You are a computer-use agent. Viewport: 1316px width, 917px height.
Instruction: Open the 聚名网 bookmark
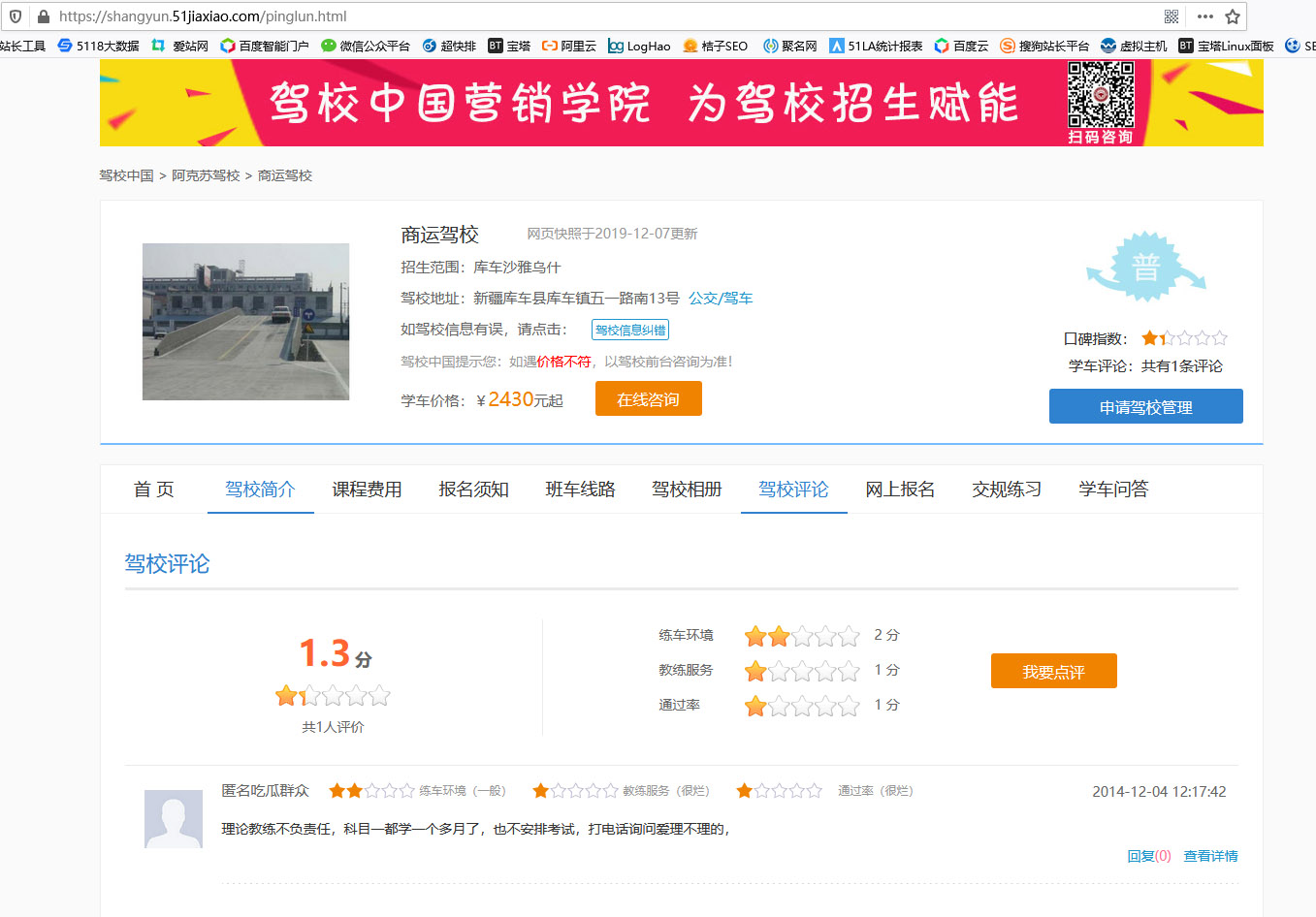(x=790, y=46)
